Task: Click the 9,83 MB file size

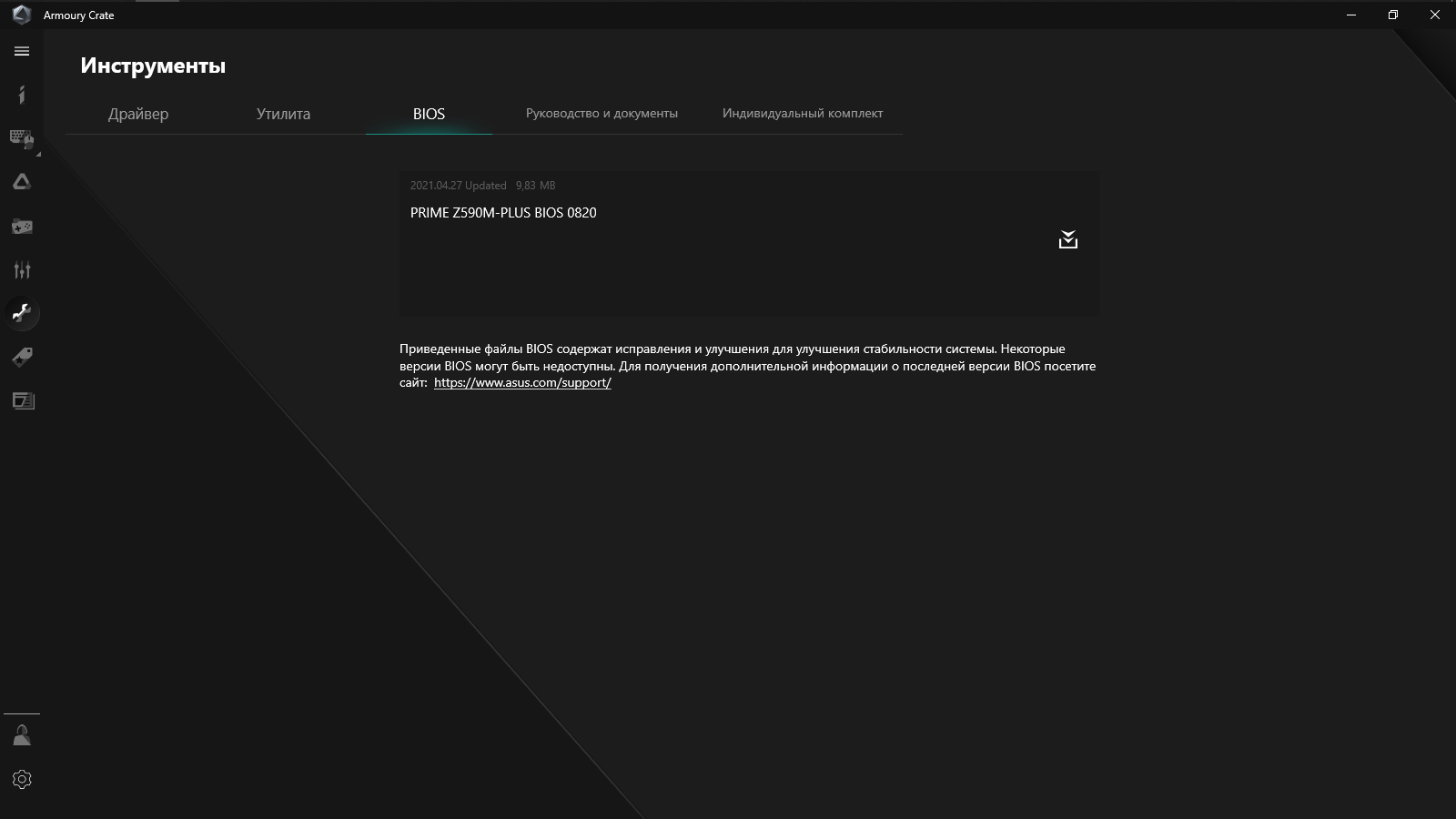Action: (x=535, y=186)
